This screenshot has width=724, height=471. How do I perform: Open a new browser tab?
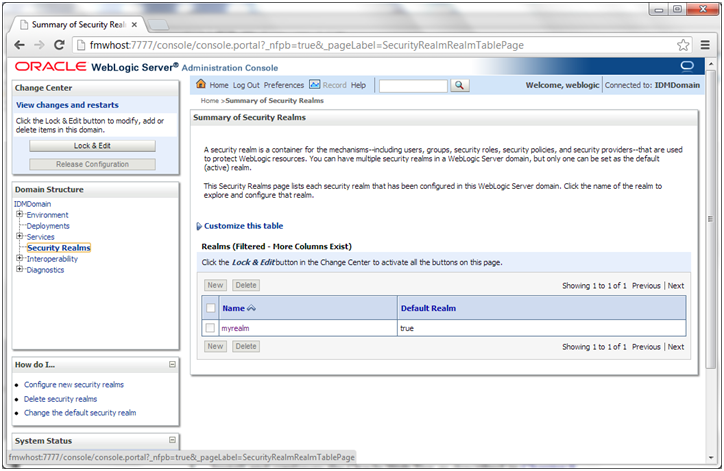(158, 25)
